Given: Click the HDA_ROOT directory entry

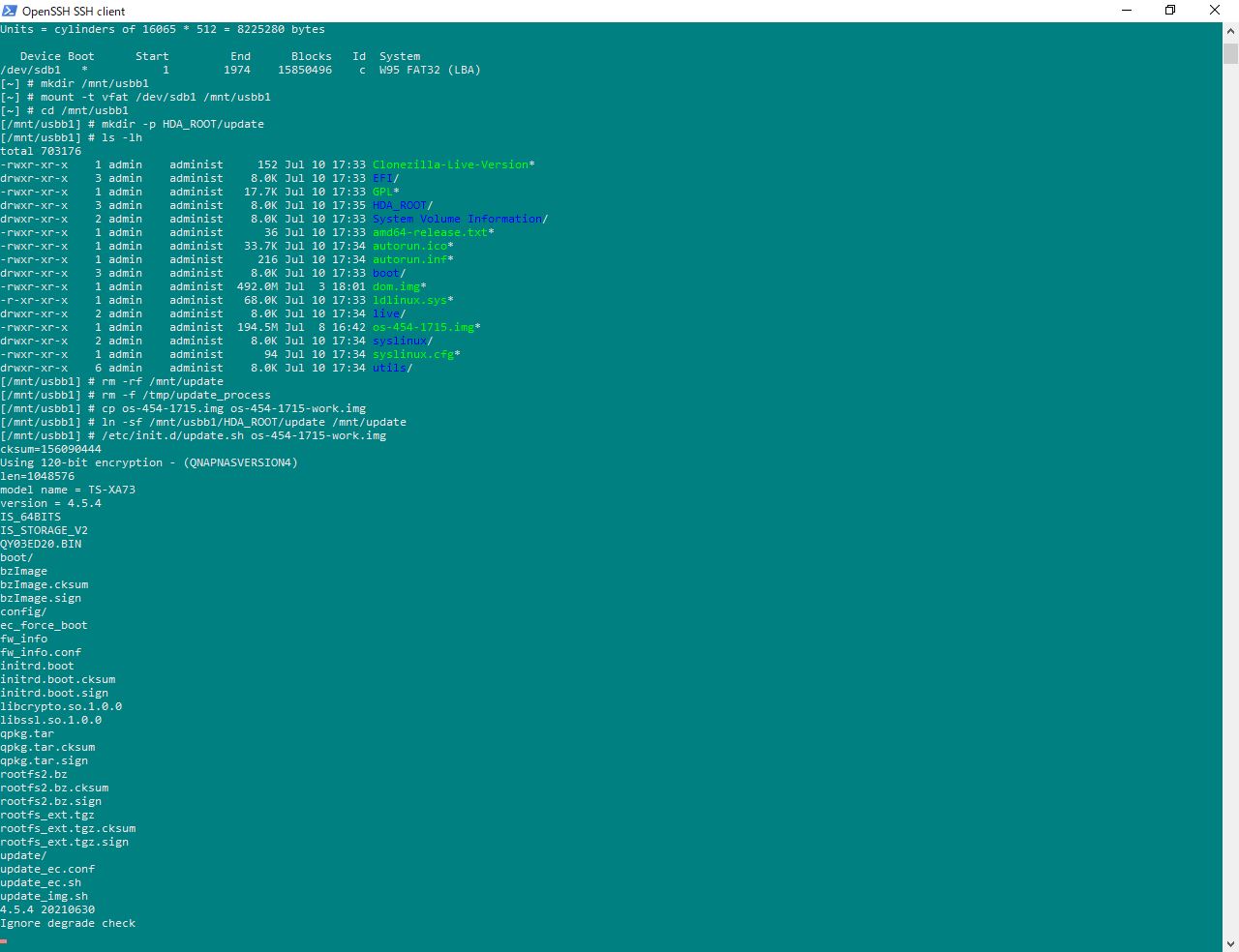Looking at the screenshot, I should tap(399, 205).
